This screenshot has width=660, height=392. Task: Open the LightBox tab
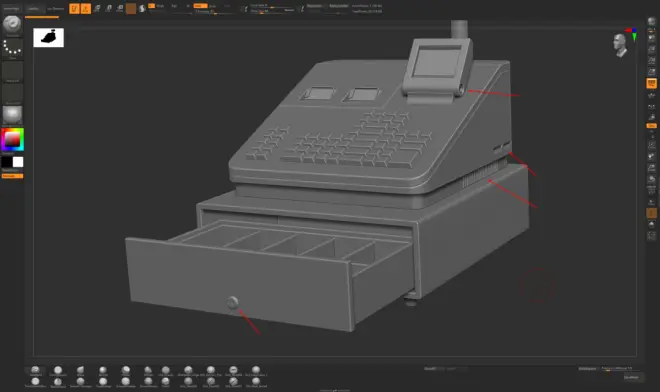pos(34,8)
